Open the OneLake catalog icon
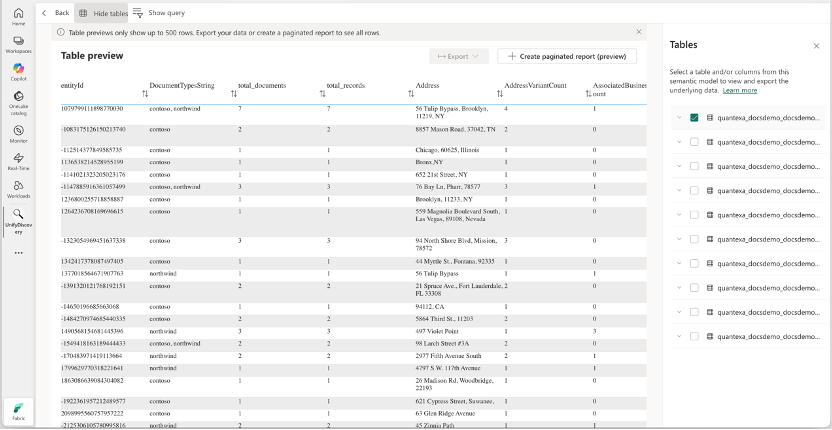Screen dimensions: 832x430 (x=18, y=100)
